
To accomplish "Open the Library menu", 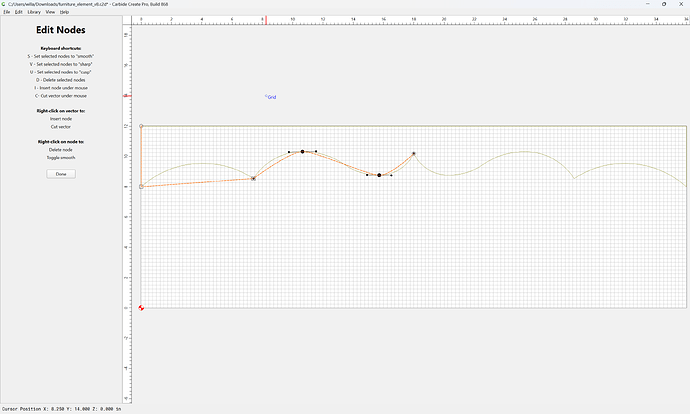I will pos(34,12).
